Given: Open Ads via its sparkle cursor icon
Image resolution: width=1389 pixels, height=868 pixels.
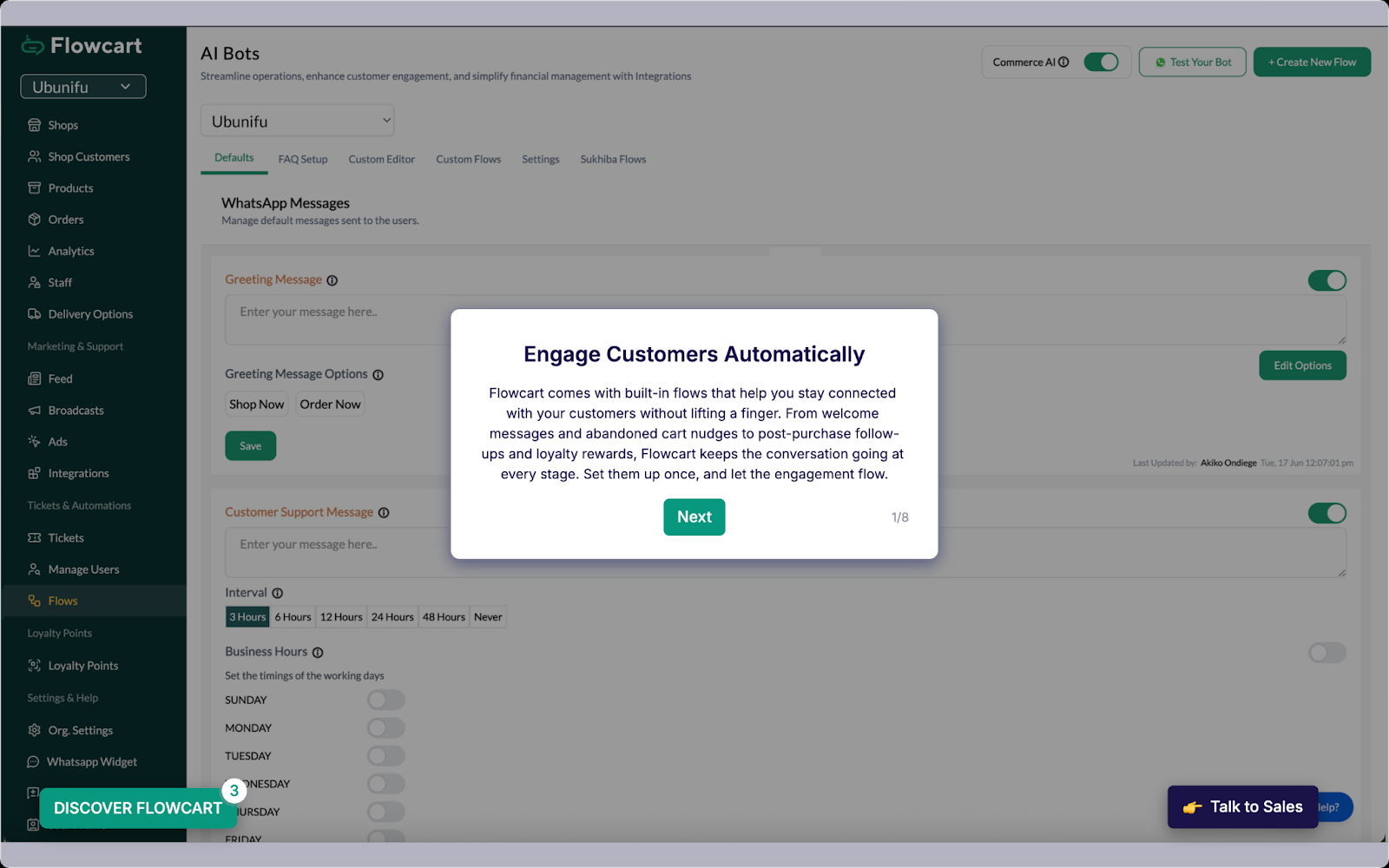Looking at the screenshot, I should point(35,441).
